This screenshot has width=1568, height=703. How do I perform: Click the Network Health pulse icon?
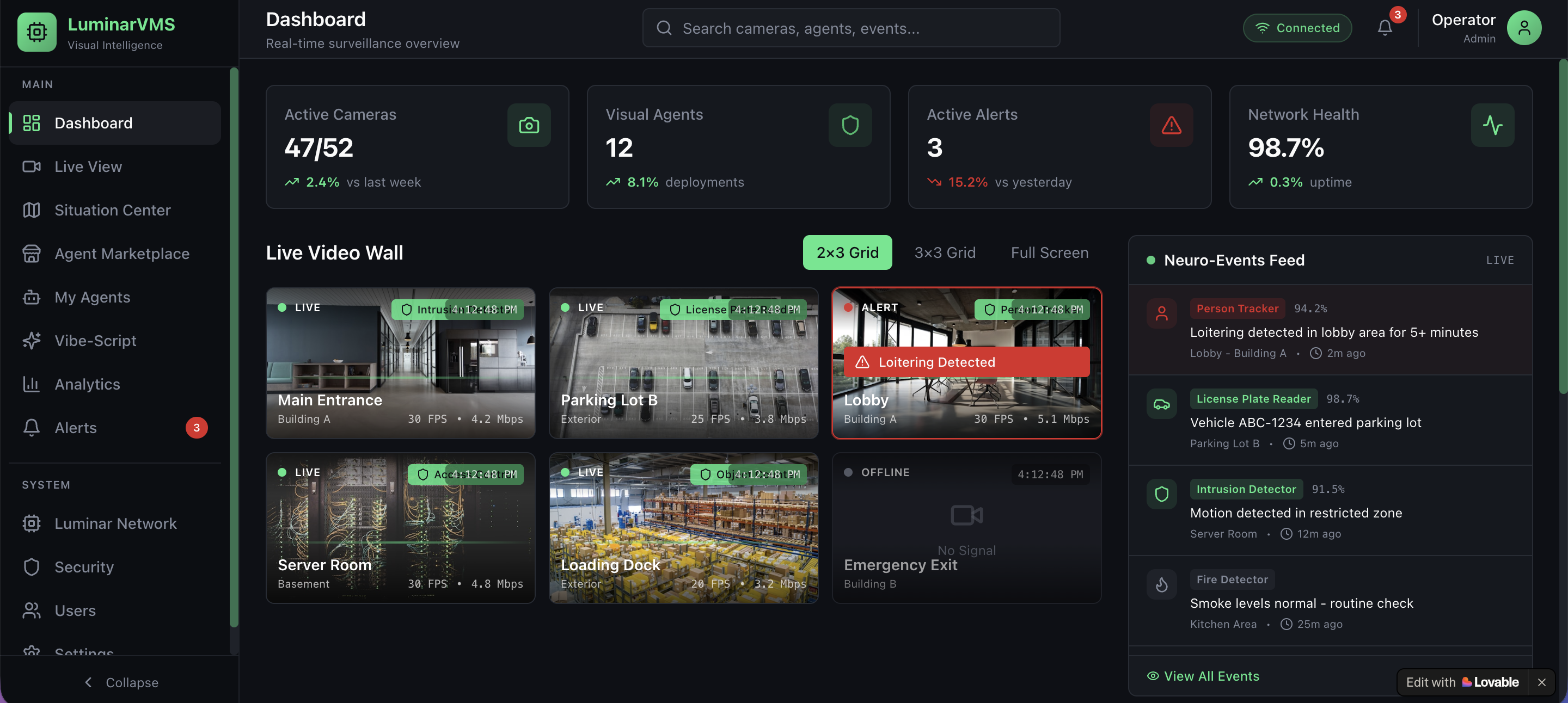[1492, 125]
